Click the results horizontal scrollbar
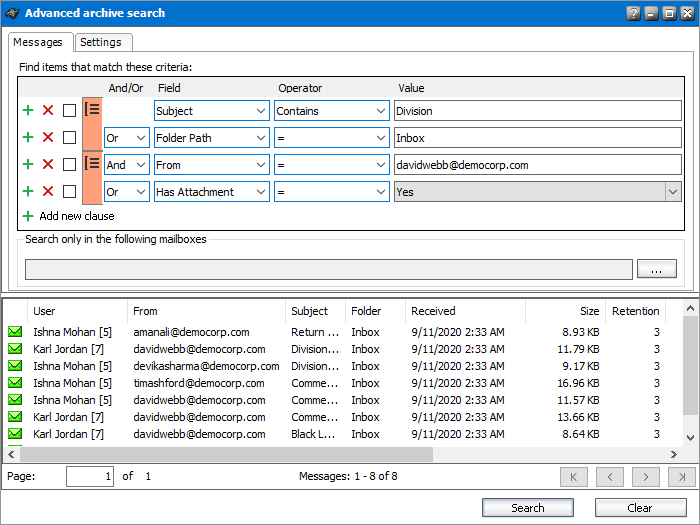The image size is (700, 525). [x=220, y=455]
